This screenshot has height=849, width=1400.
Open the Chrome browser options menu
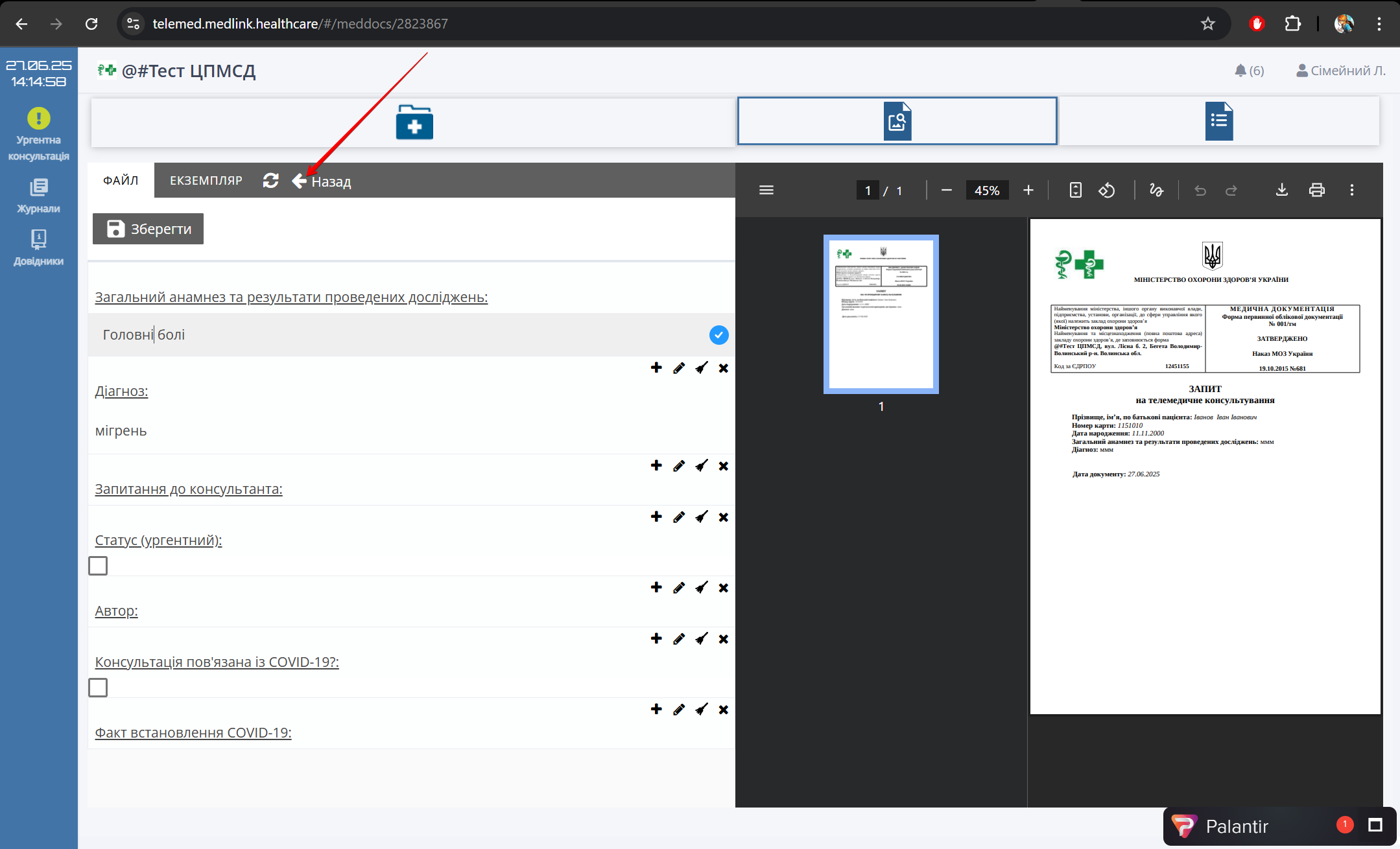1379,24
